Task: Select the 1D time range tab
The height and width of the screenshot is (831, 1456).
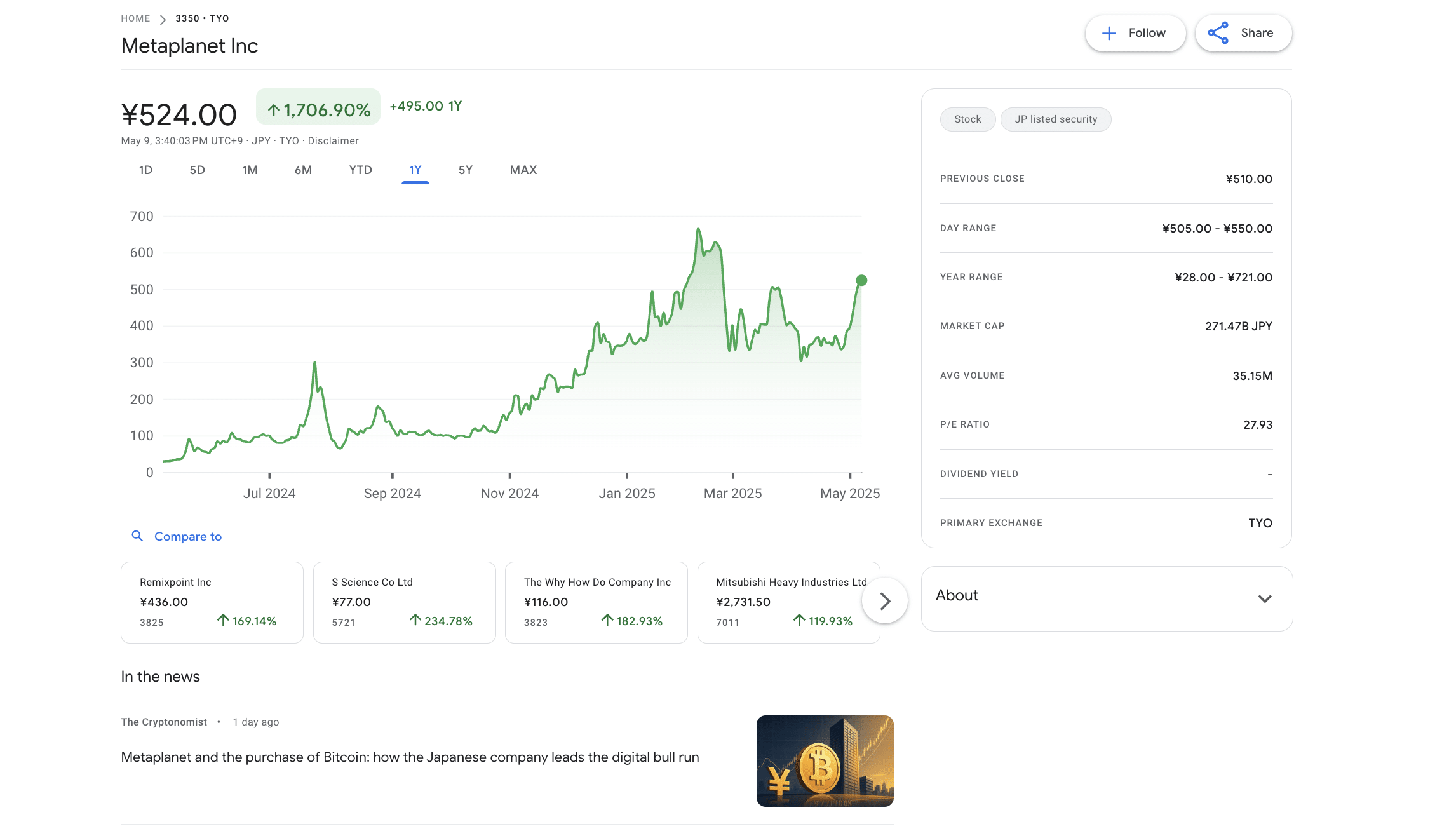Action: (145, 170)
